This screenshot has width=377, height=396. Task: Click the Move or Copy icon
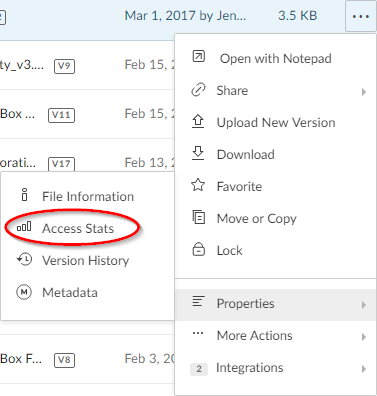tap(199, 217)
